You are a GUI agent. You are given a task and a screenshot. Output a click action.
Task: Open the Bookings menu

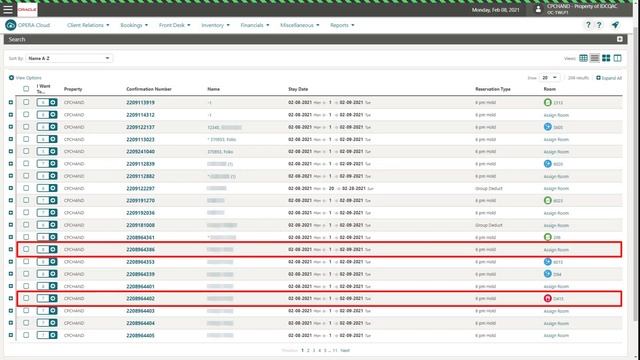pyautogui.click(x=134, y=25)
